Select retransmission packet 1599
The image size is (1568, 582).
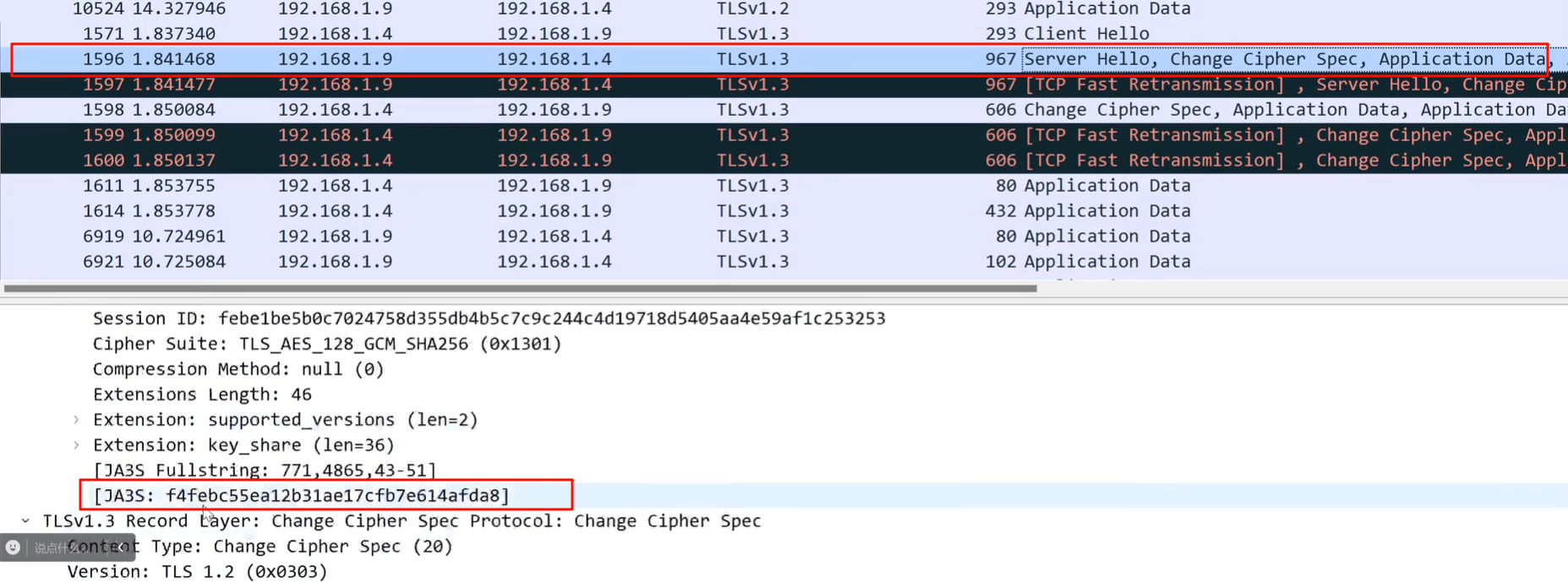click(784, 135)
